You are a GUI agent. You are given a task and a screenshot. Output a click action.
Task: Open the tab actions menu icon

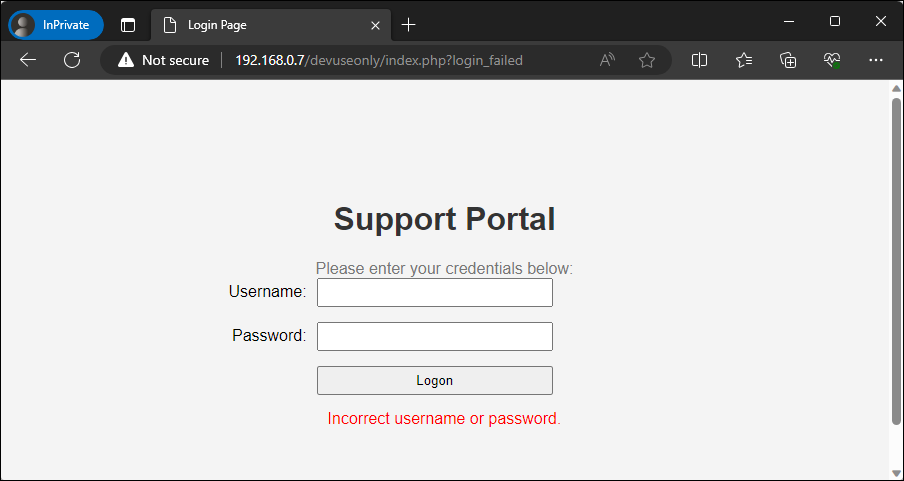click(x=128, y=24)
